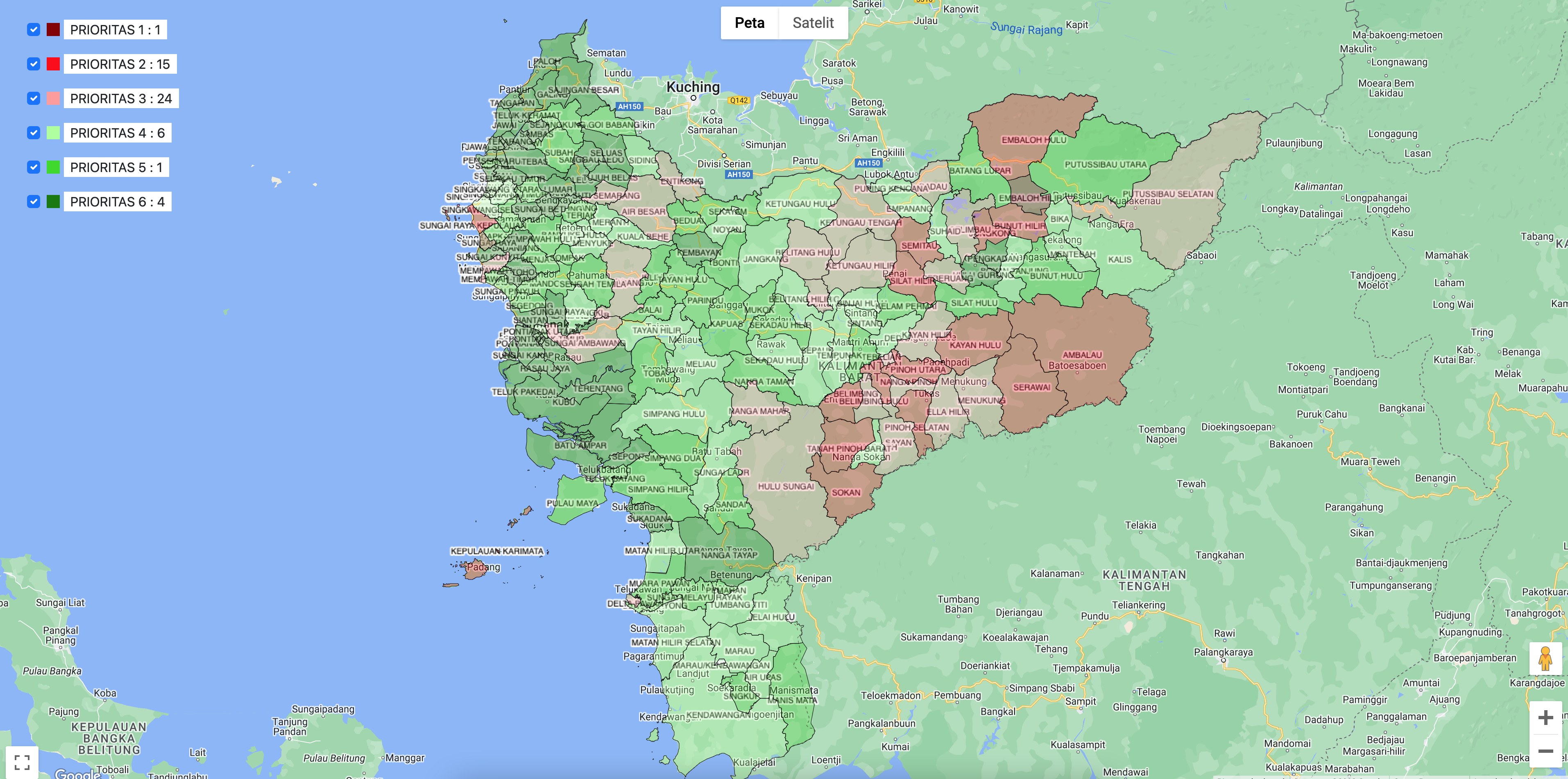Click the AH150 road shield near Kuching
The image size is (1568, 779).
(x=629, y=106)
